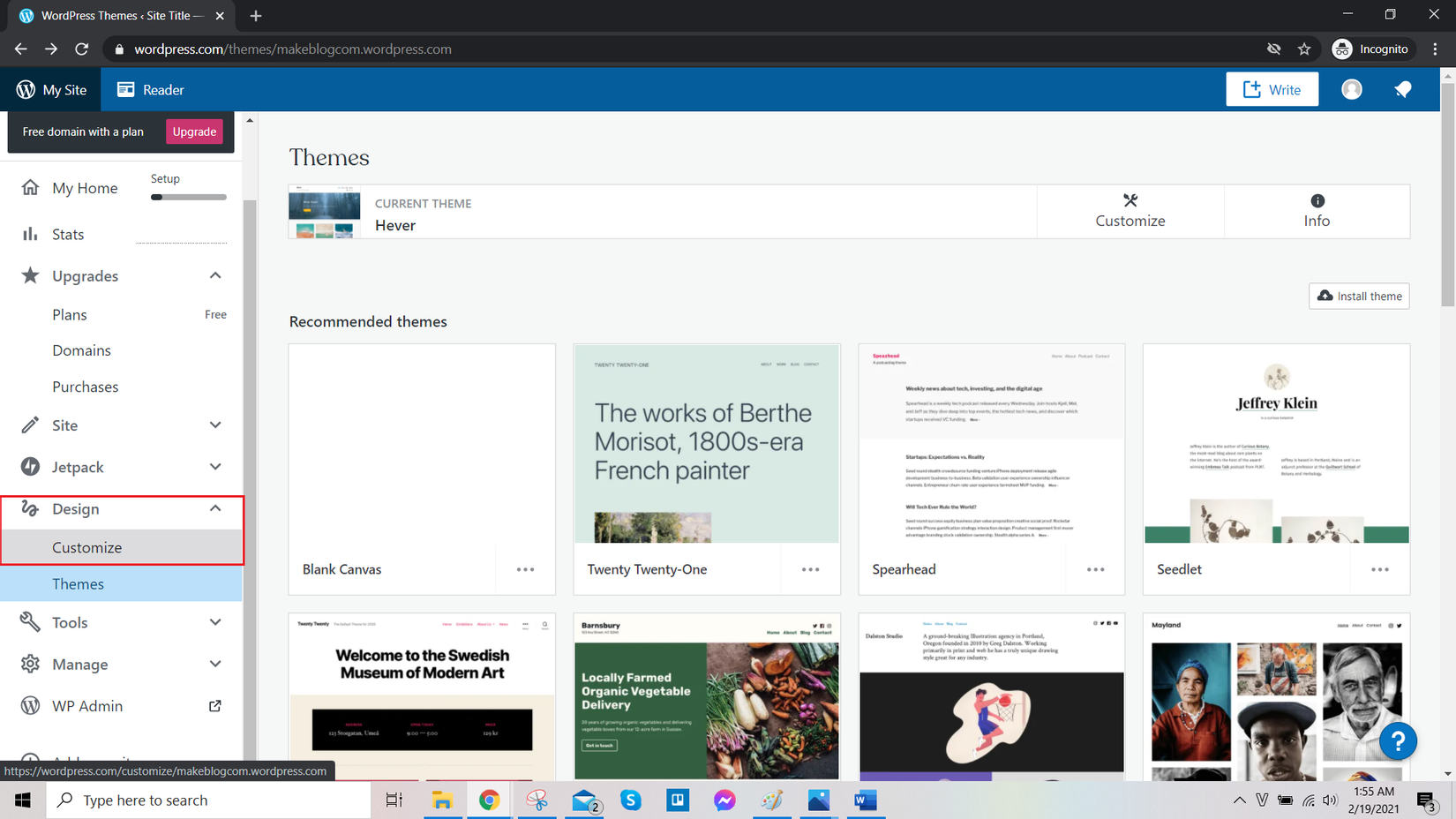Expand the Site section chevron

[215, 425]
